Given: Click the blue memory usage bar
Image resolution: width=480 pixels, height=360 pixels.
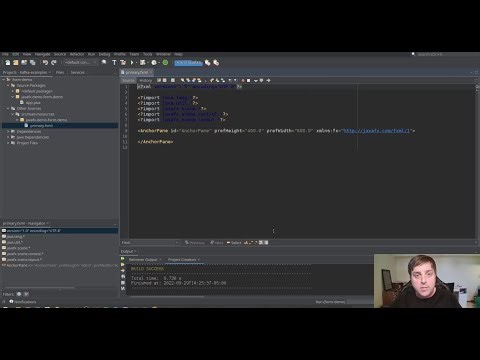Looking at the screenshot, I should [x=188, y=62].
